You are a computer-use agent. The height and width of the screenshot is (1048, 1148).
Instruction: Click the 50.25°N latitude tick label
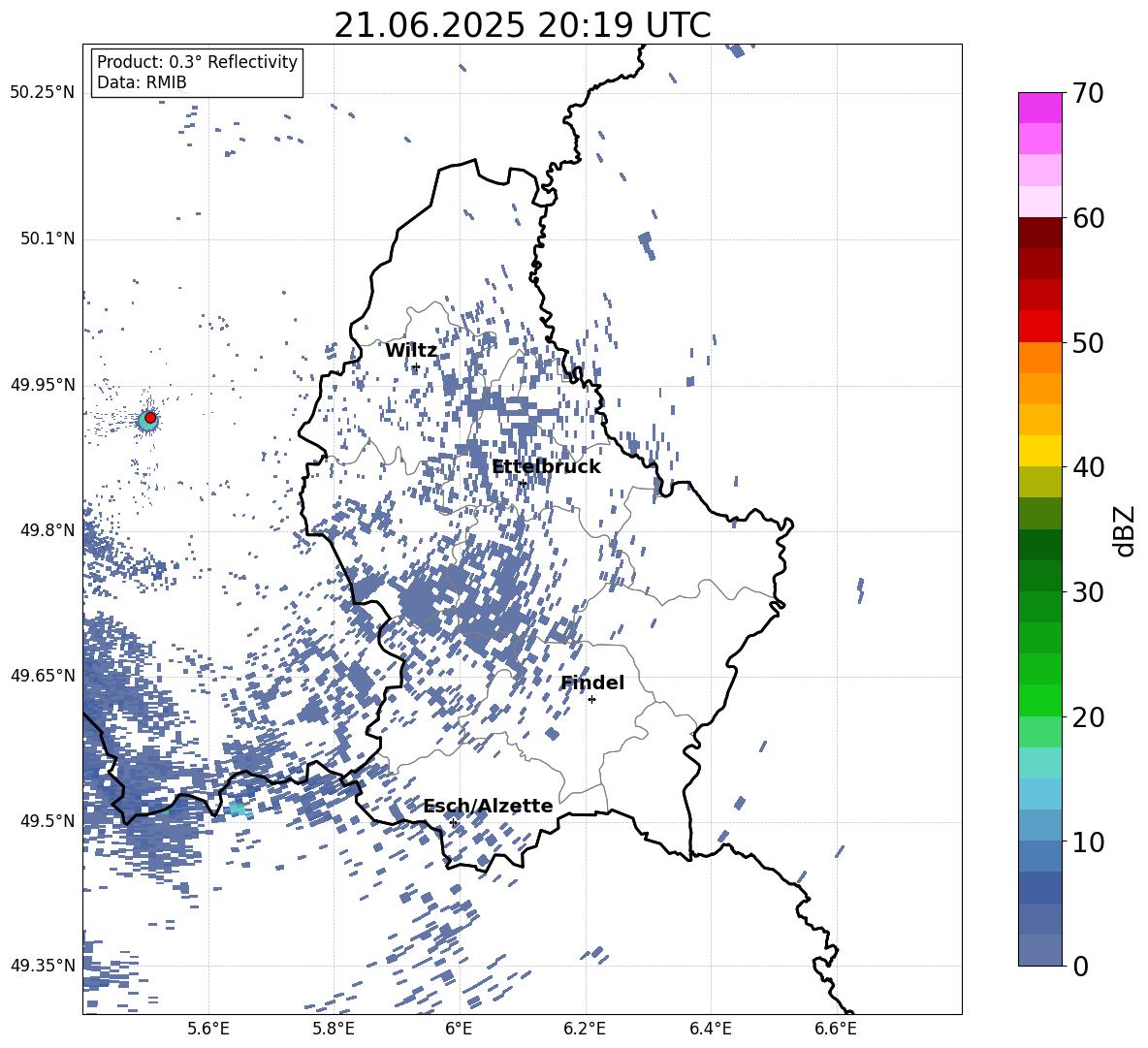(43, 93)
